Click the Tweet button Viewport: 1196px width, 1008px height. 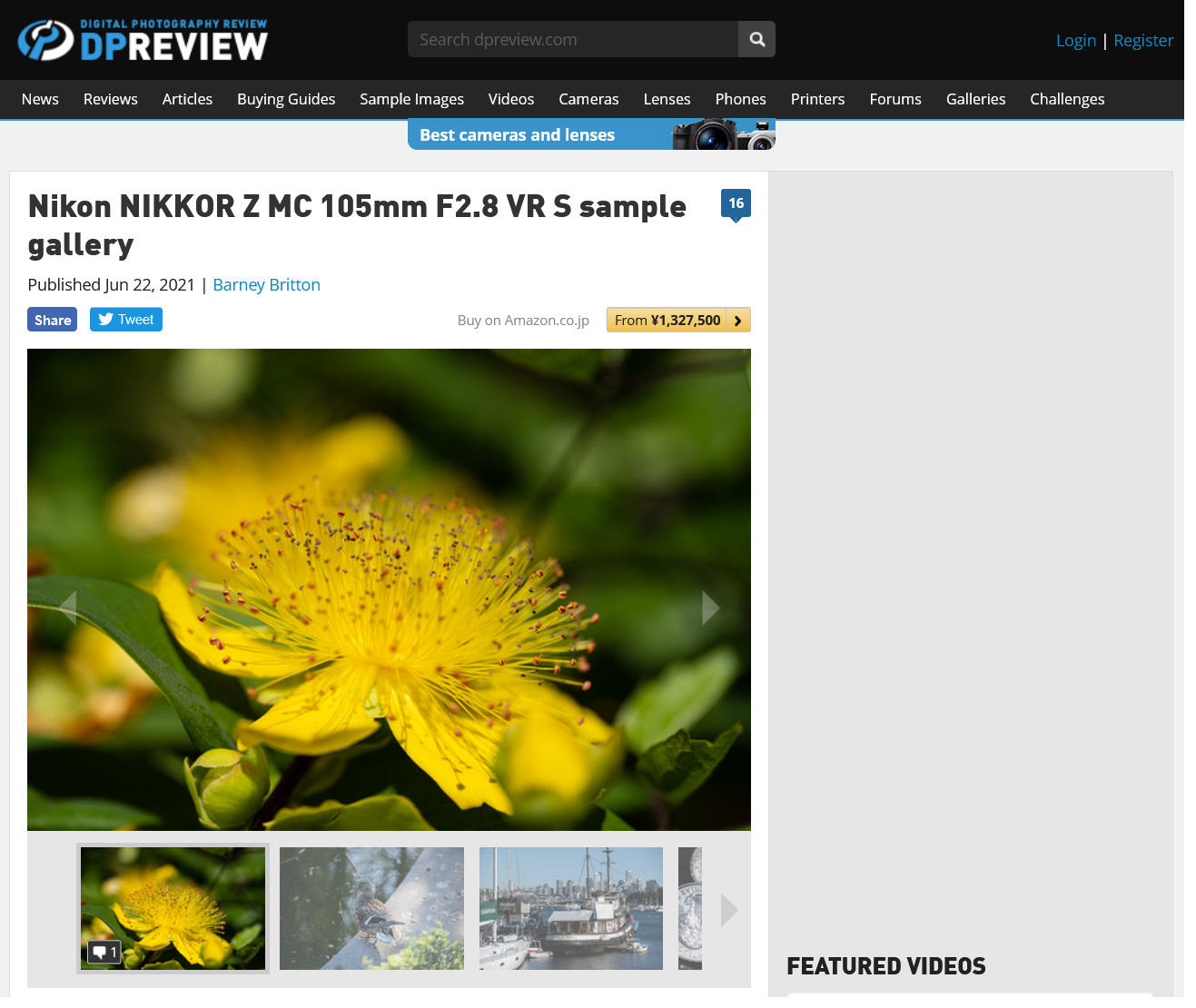pyautogui.click(x=126, y=320)
